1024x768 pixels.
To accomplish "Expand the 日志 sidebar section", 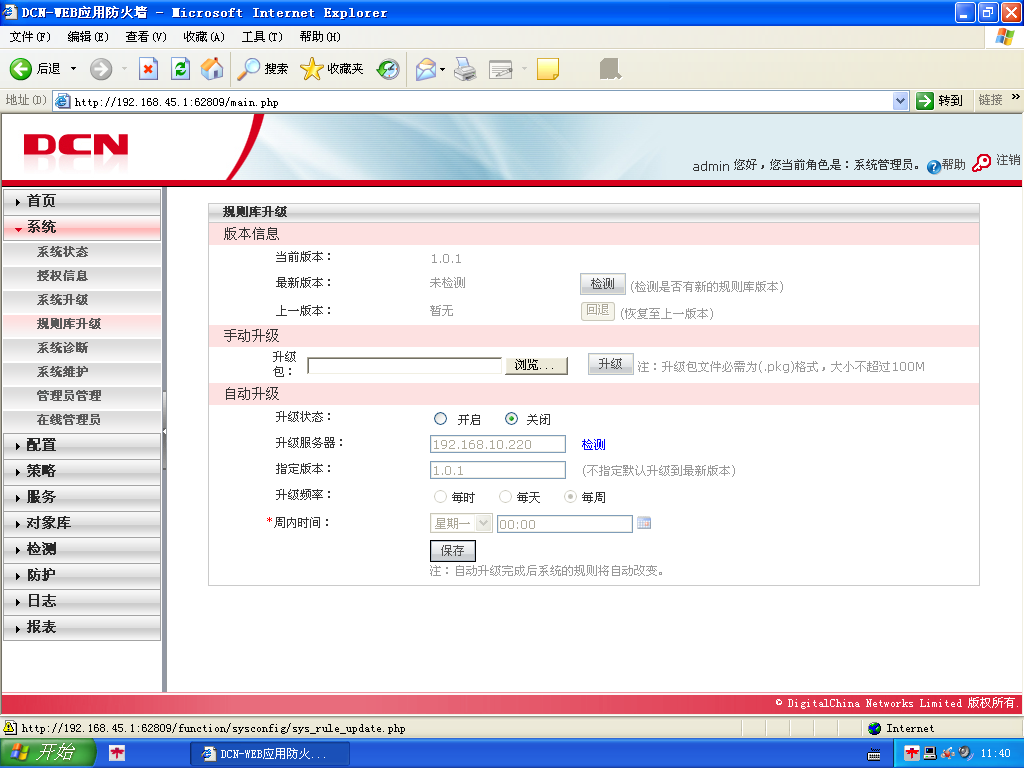I will (x=82, y=601).
